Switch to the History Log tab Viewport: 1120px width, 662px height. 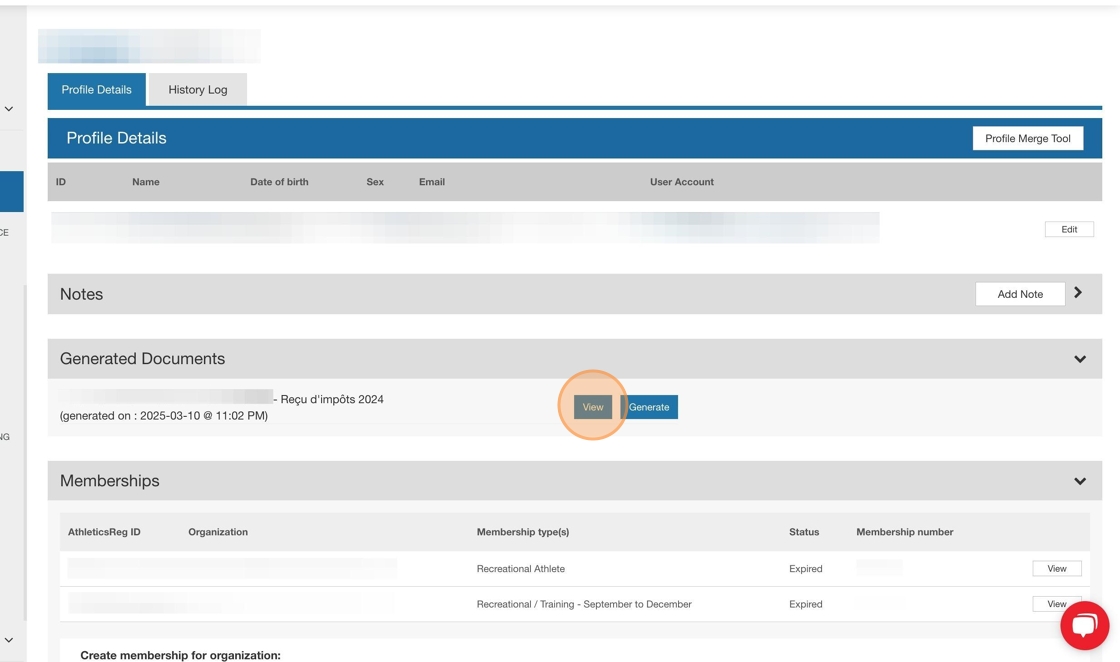click(x=197, y=90)
